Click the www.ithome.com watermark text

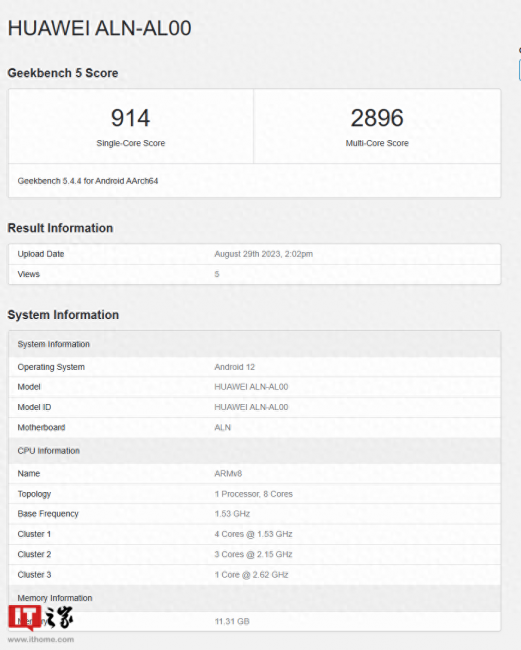(x=41, y=640)
